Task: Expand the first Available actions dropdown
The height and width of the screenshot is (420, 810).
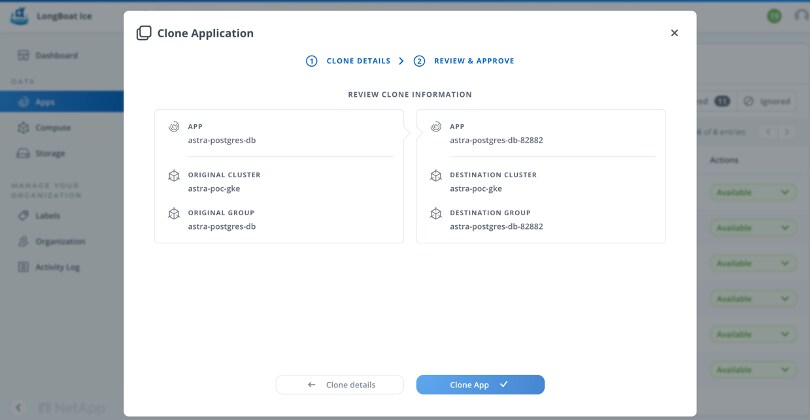Action: (x=750, y=192)
